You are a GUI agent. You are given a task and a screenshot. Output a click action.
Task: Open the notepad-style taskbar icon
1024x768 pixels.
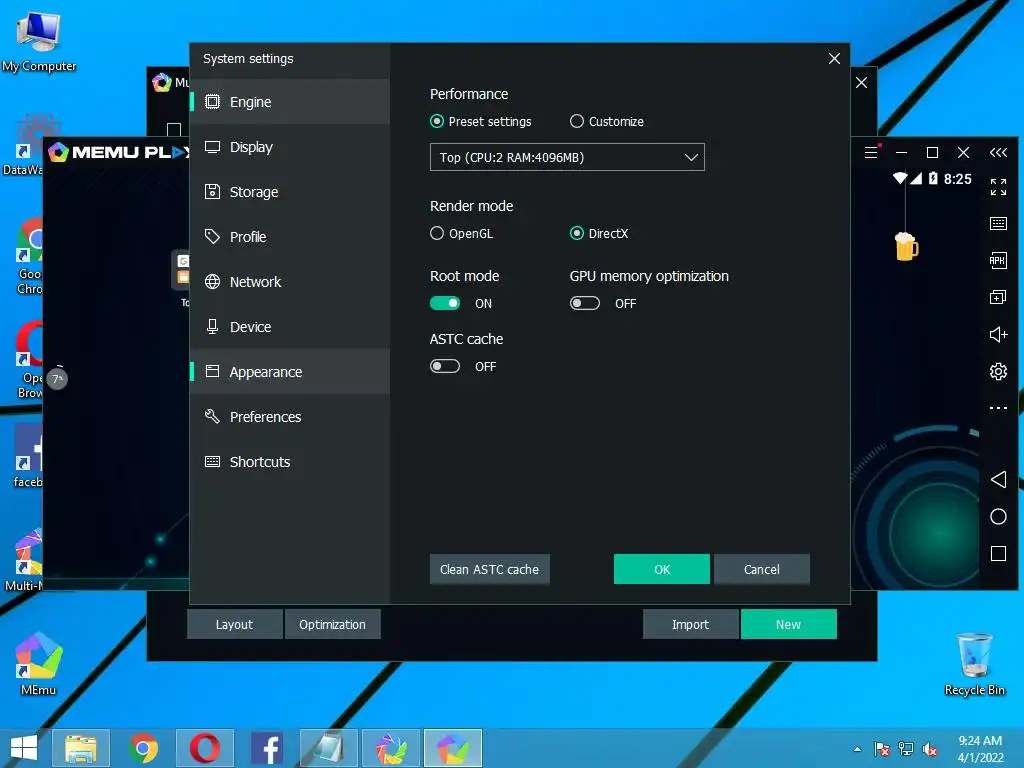point(329,748)
